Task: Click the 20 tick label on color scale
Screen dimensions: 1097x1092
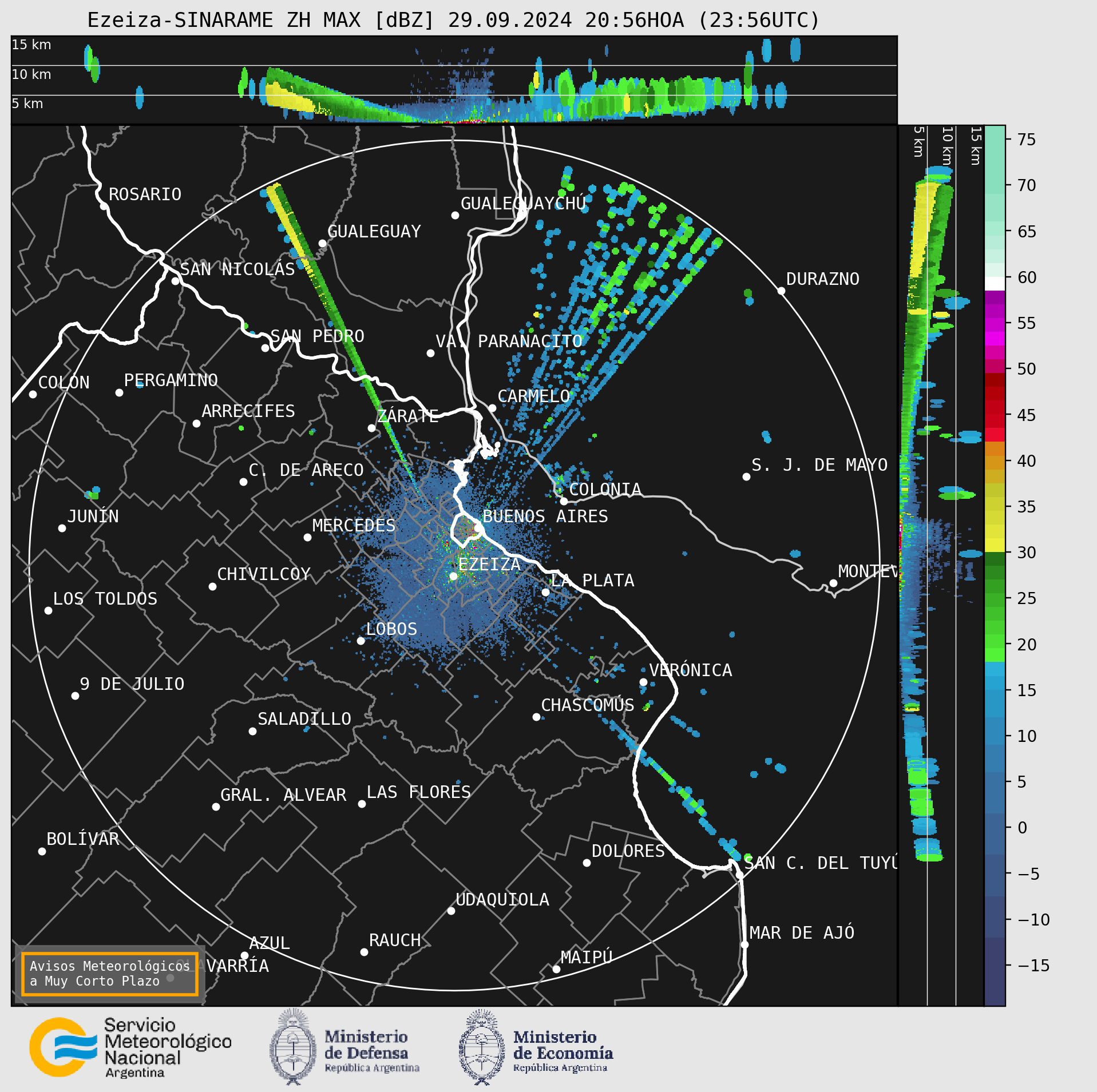Action: point(1027,644)
